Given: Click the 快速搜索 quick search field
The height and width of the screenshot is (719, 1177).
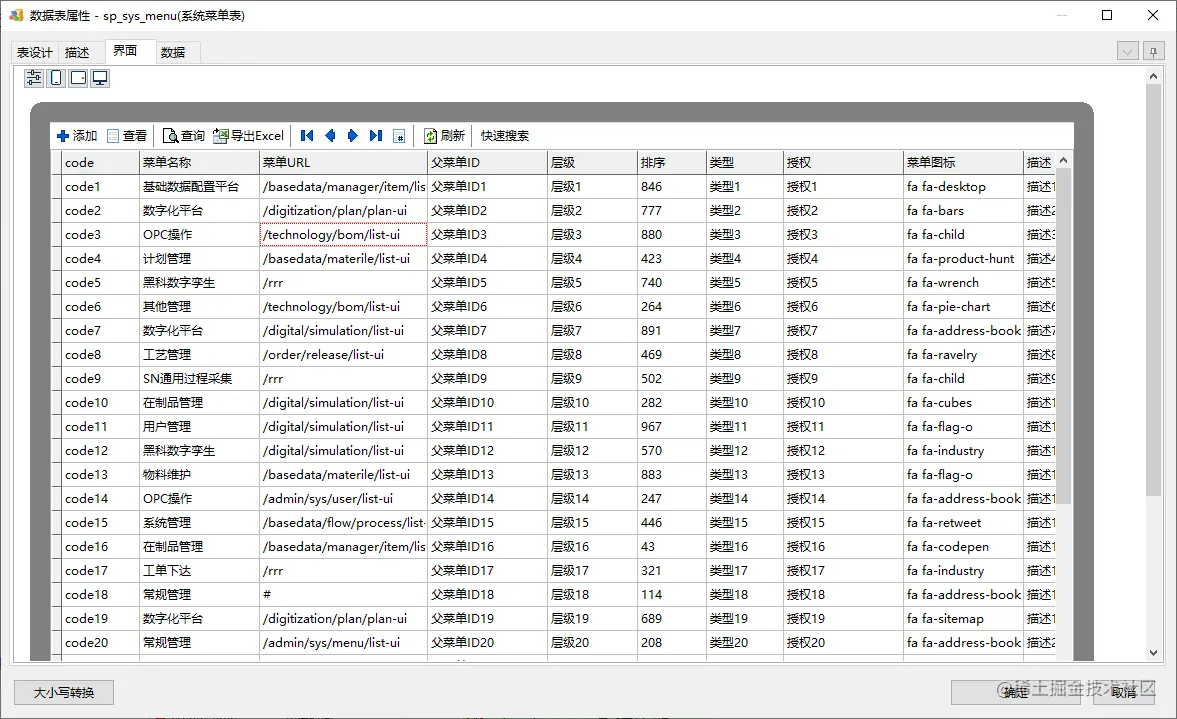Looking at the screenshot, I should pyautogui.click(x=504, y=136).
